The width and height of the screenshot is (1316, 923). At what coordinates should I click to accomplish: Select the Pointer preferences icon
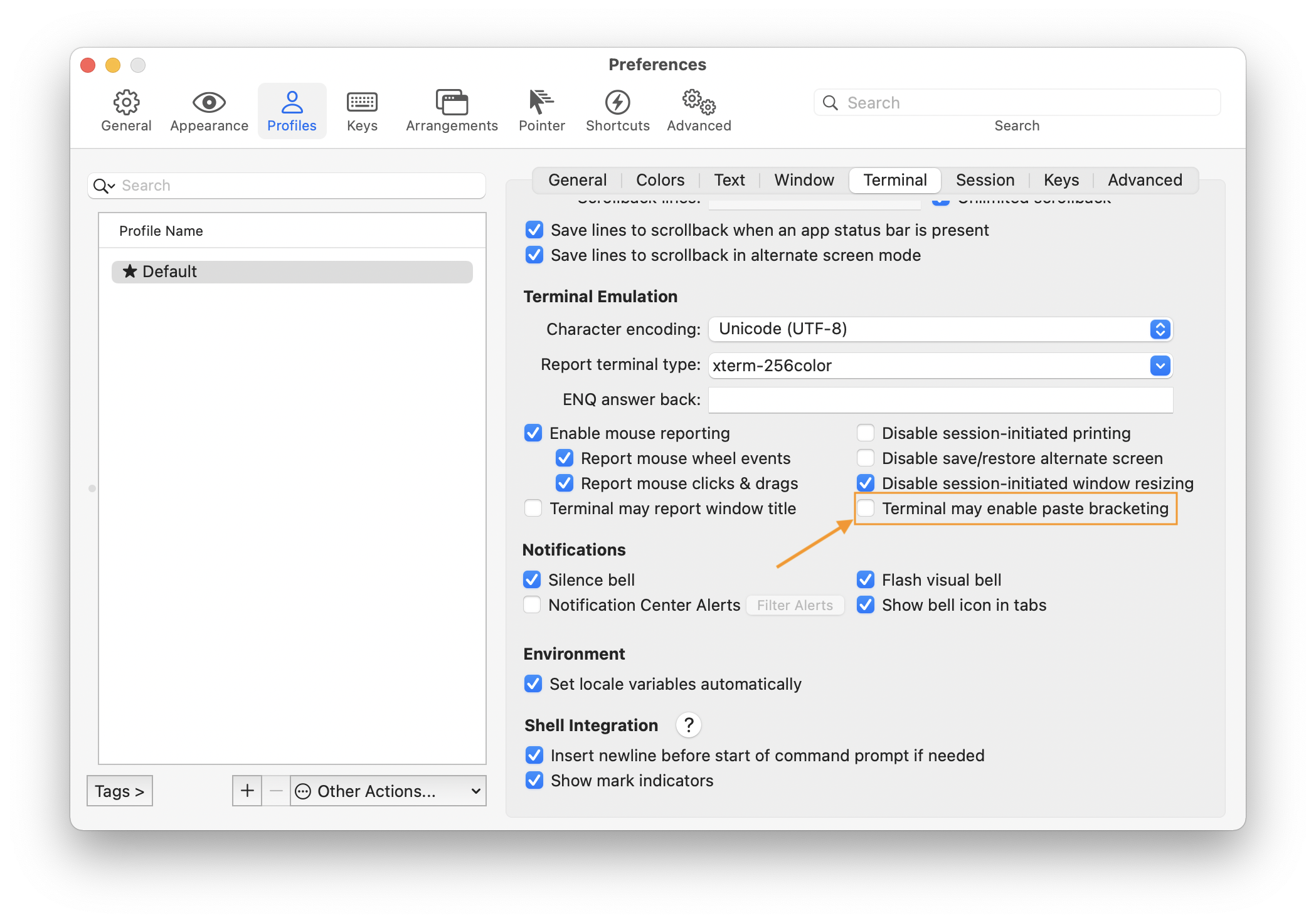point(541,110)
